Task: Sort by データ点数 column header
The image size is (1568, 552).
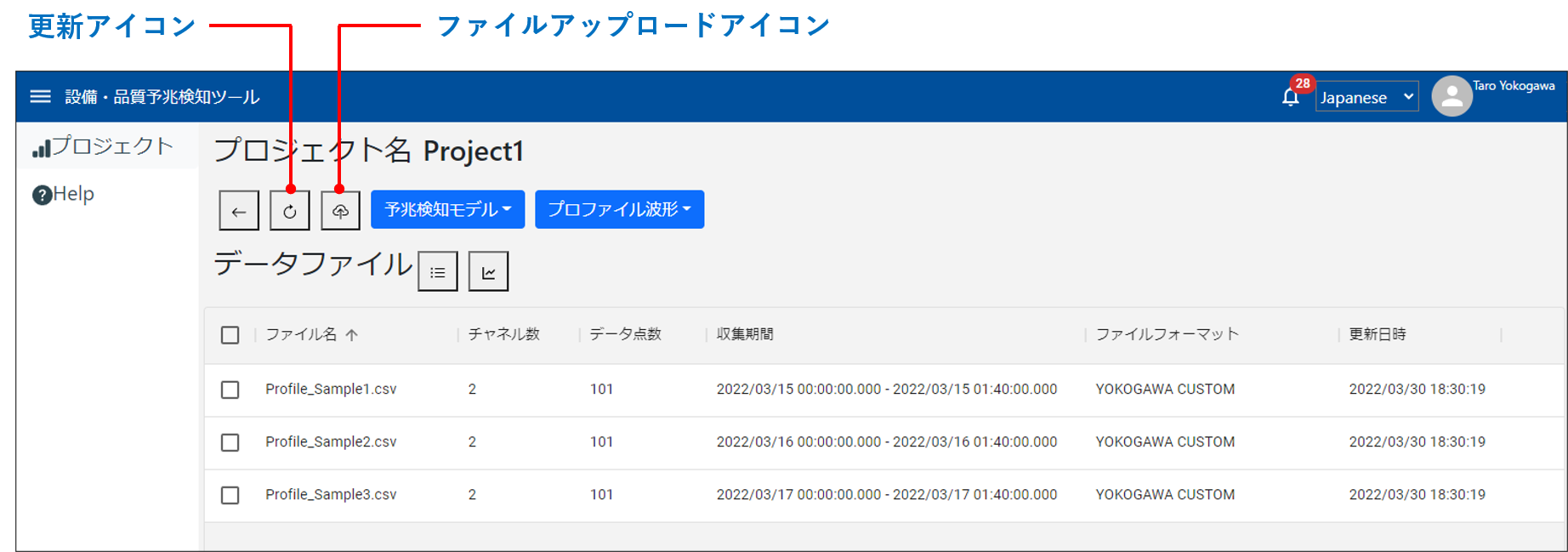Action: tap(626, 334)
